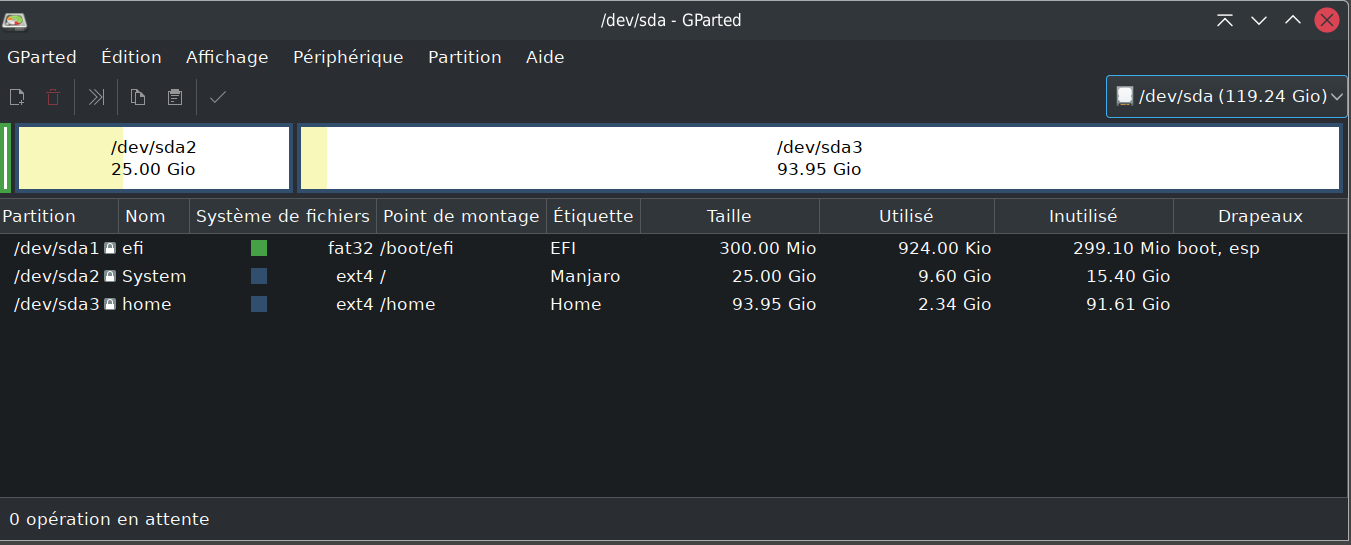Select /dev/sda3 93.95 Gio block in disk map
This screenshot has height=545, width=1351.
(820, 158)
